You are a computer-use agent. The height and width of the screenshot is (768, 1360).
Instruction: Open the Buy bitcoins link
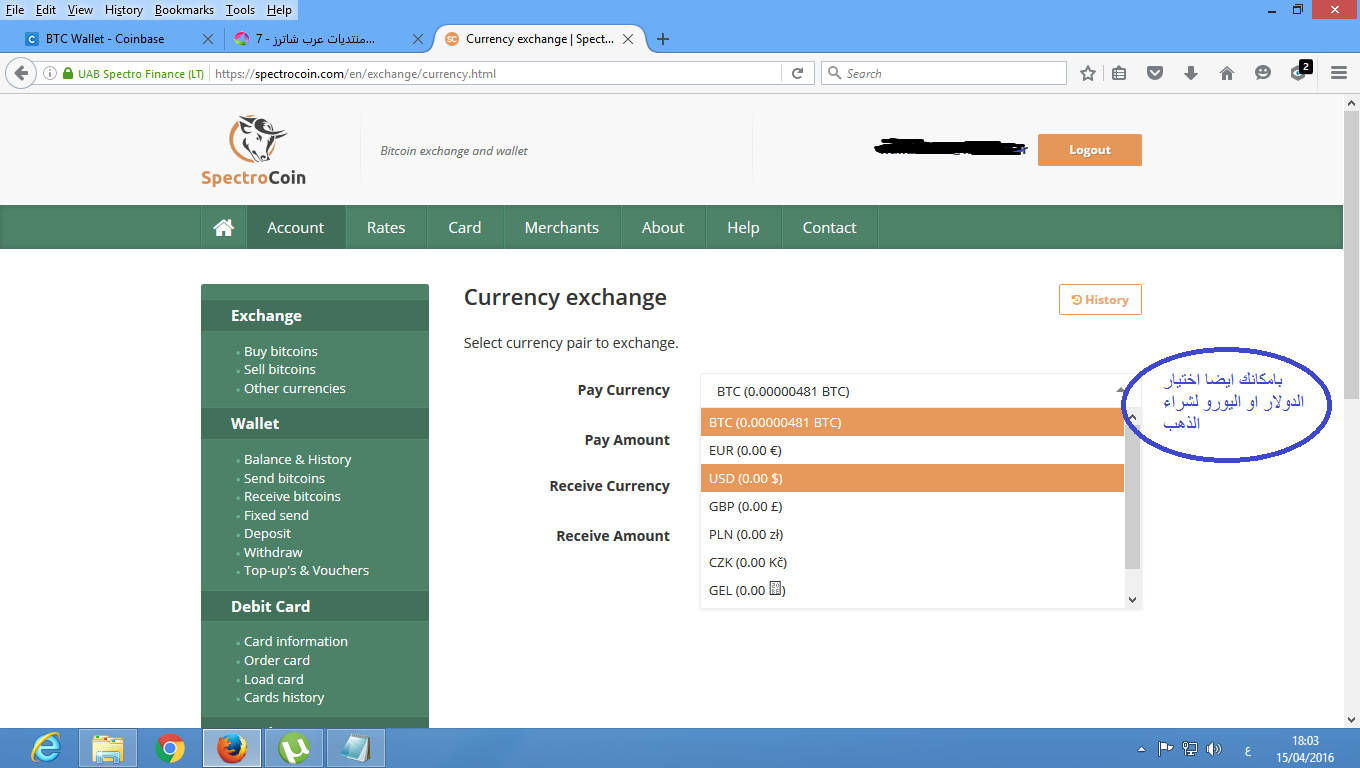[x=281, y=351]
